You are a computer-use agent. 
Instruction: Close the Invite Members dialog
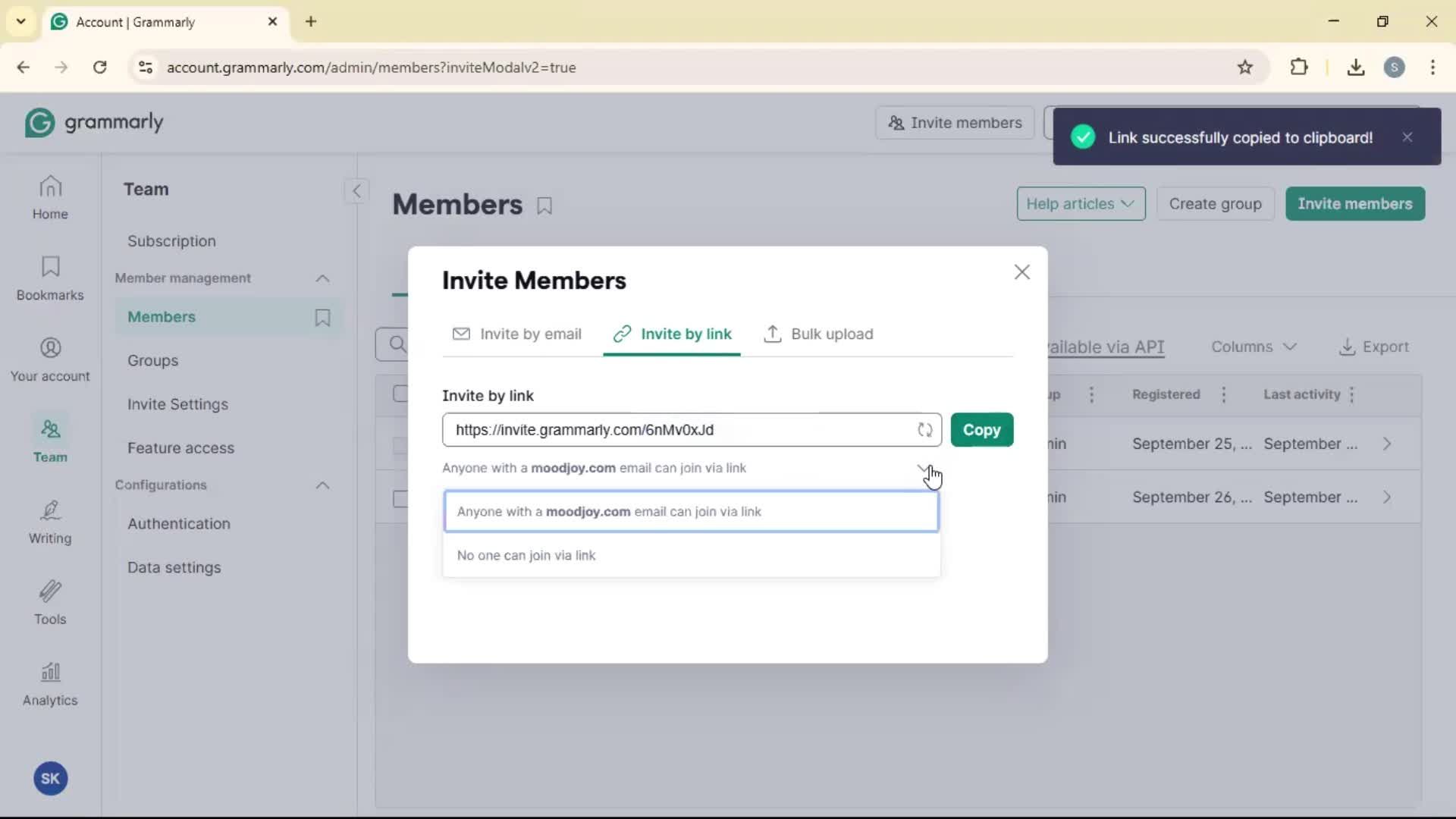click(1021, 272)
